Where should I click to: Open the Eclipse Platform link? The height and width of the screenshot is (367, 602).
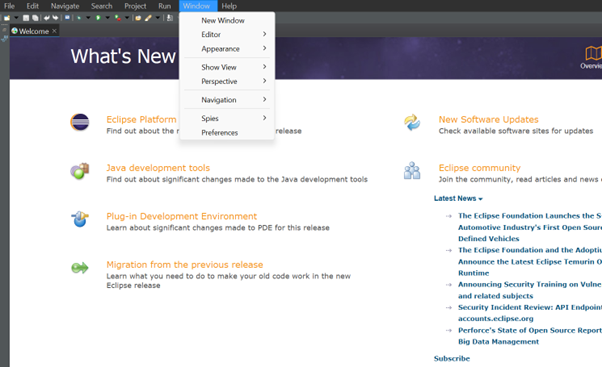point(141,119)
